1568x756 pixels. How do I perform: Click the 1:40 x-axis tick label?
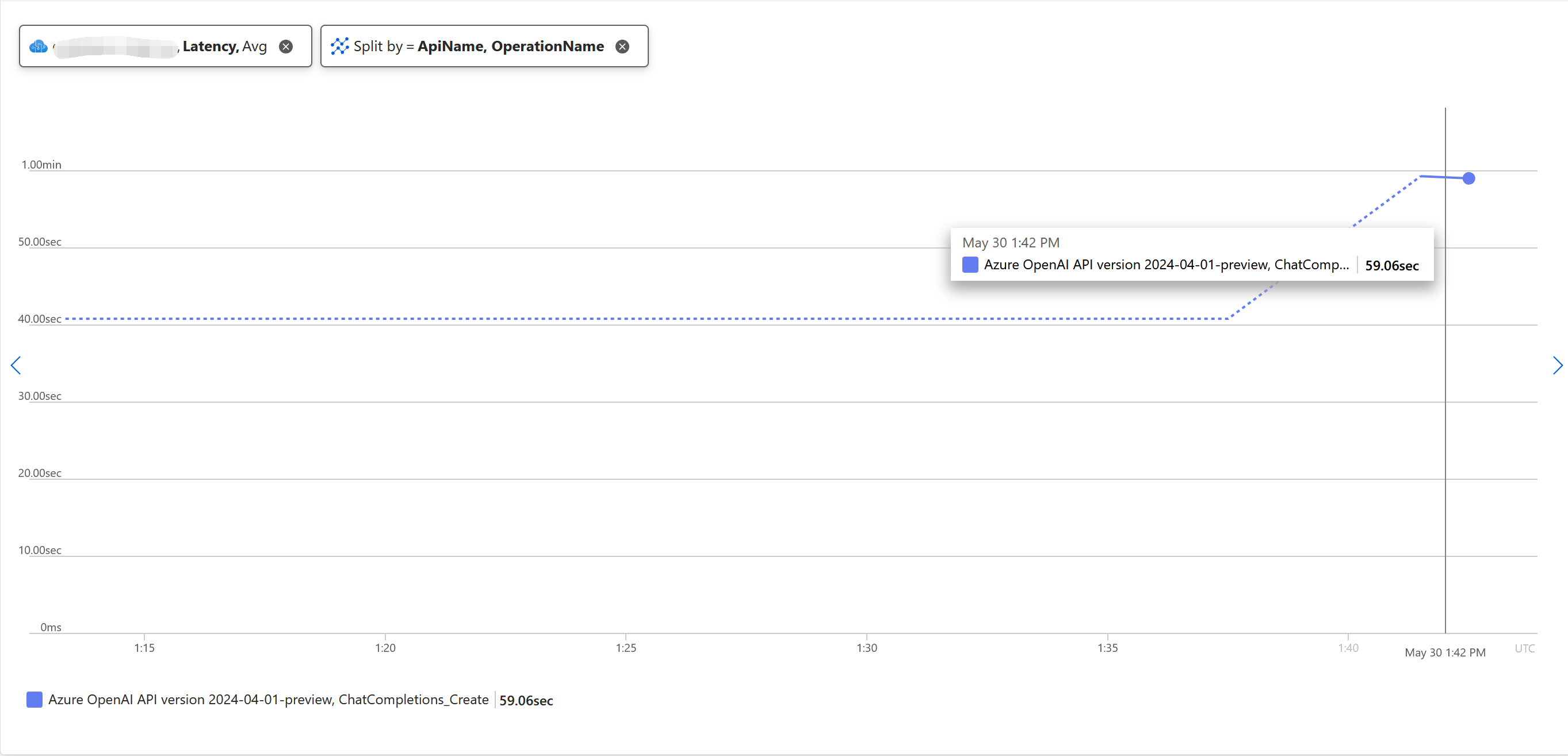coord(1348,648)
